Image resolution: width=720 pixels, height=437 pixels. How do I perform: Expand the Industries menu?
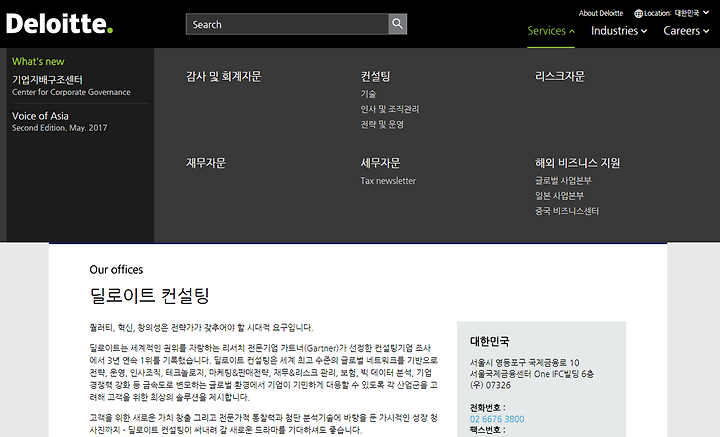(x=619, y=31)
